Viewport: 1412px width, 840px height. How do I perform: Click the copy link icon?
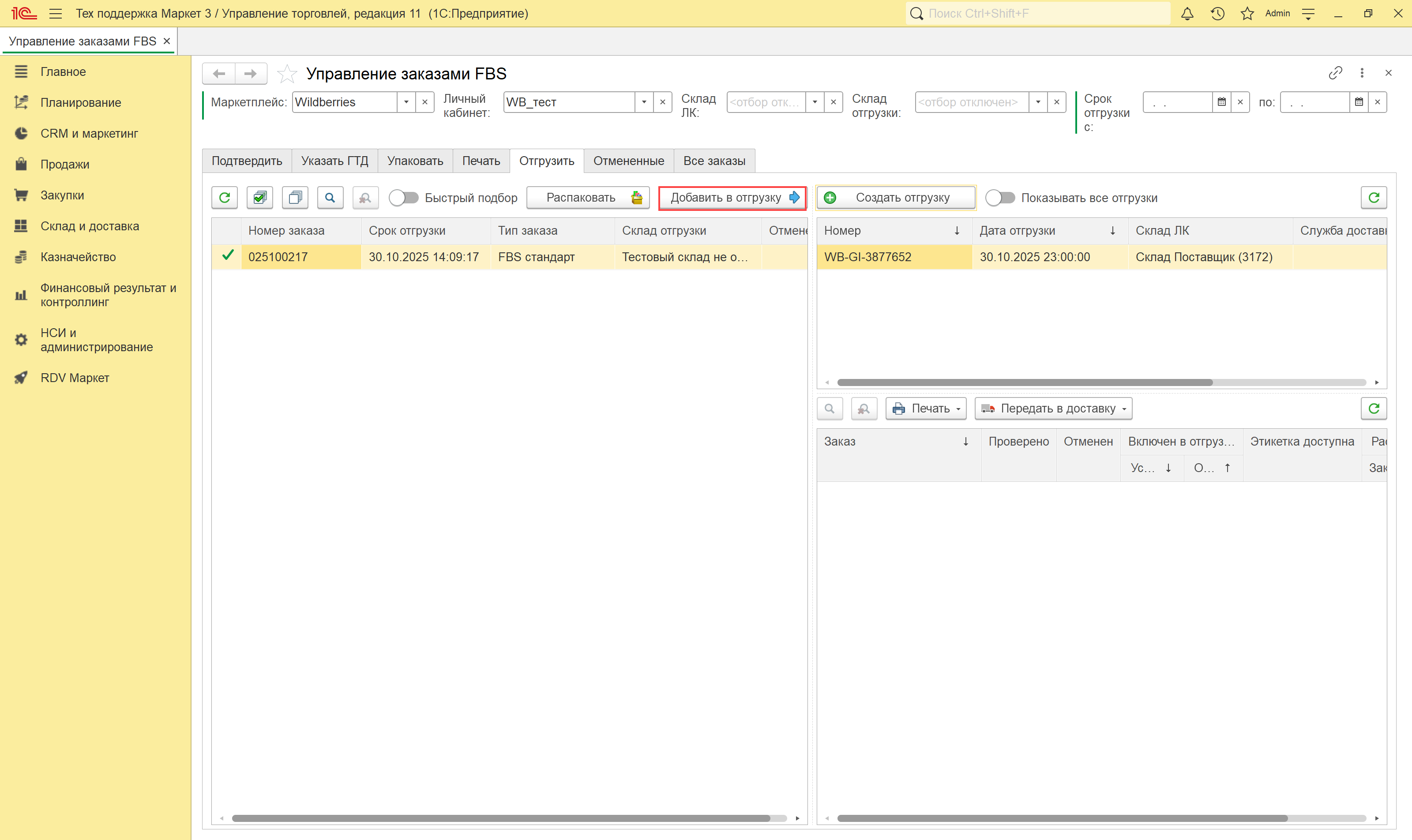[1335, 73]
